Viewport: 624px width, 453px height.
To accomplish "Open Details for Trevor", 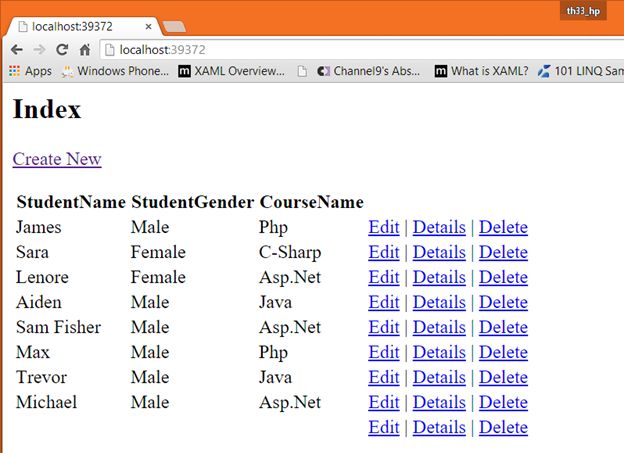I will [439, 378].
